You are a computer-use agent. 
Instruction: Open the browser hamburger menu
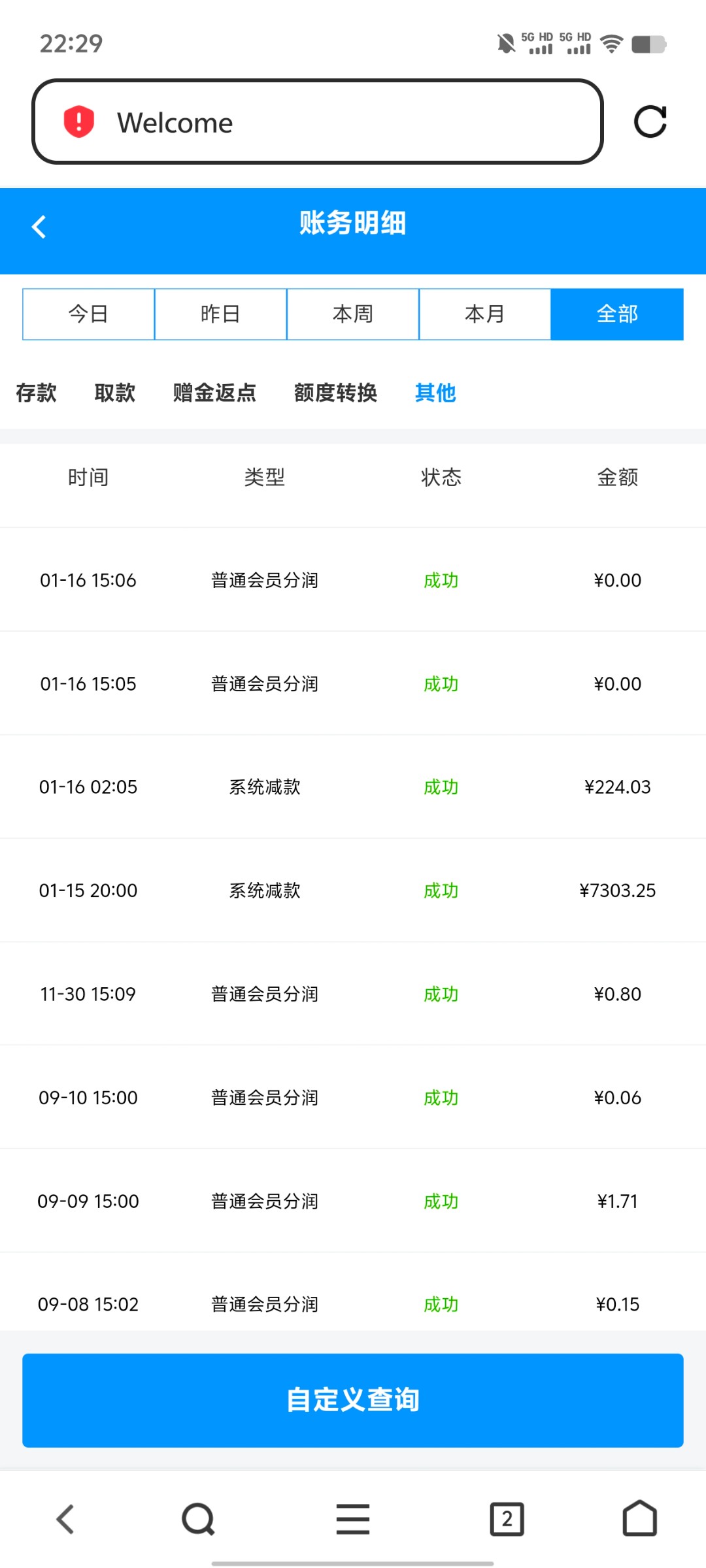point(353,1519)
